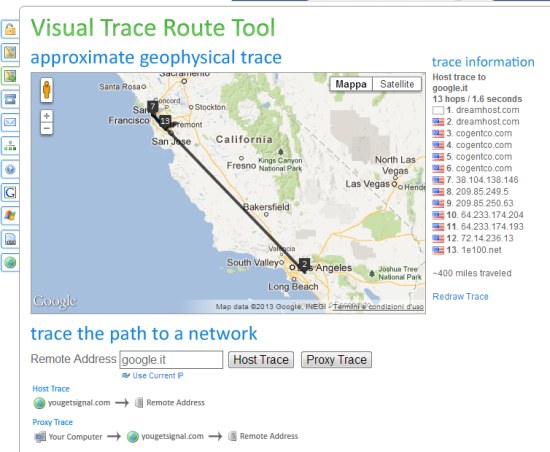Zoom out on the map with minus
The height and width of the screenshot is (452, 550).
click(x=47, y=128)
